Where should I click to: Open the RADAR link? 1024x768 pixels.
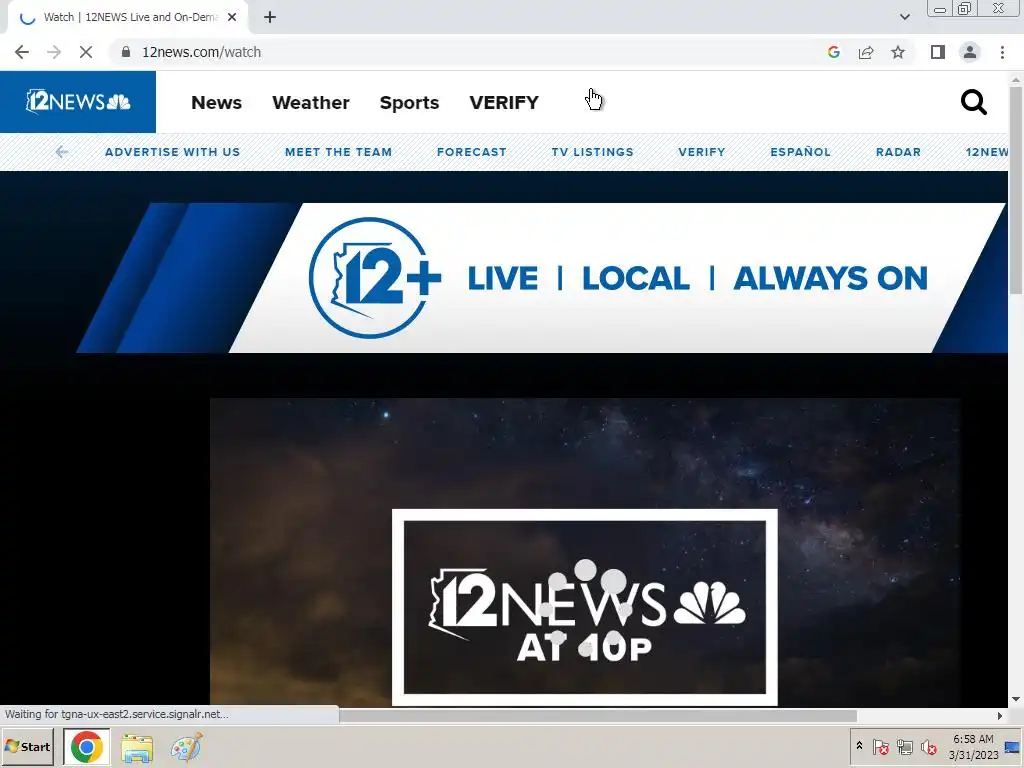(898, 152)
